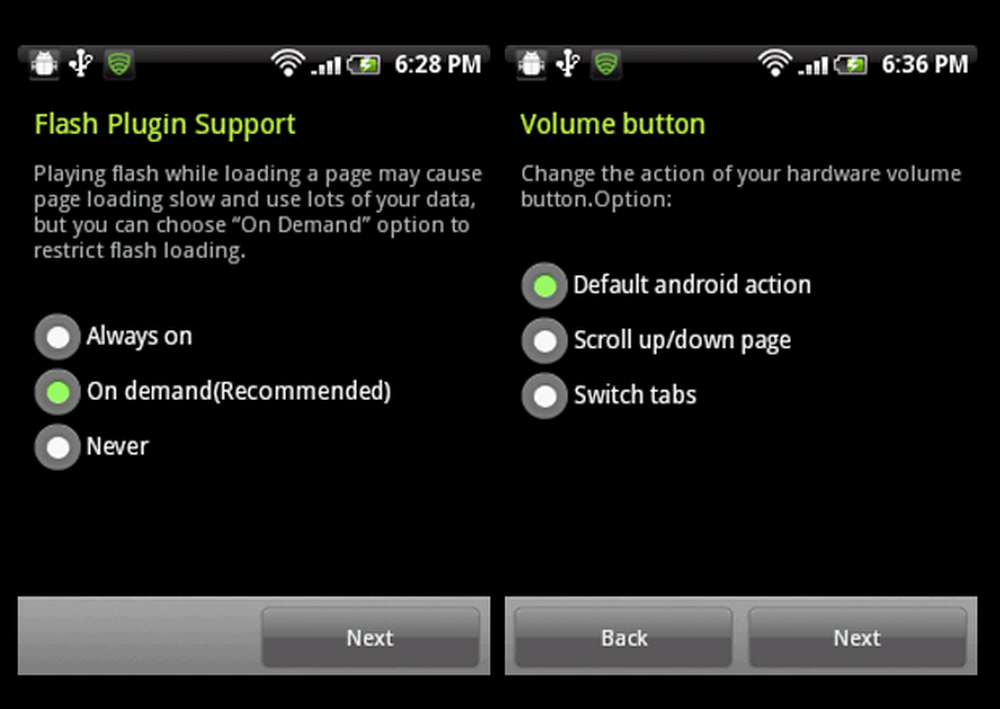The image size is (1000, 709).
Task: Select On demand(Recommended) radio button
Action: (213, 391)
